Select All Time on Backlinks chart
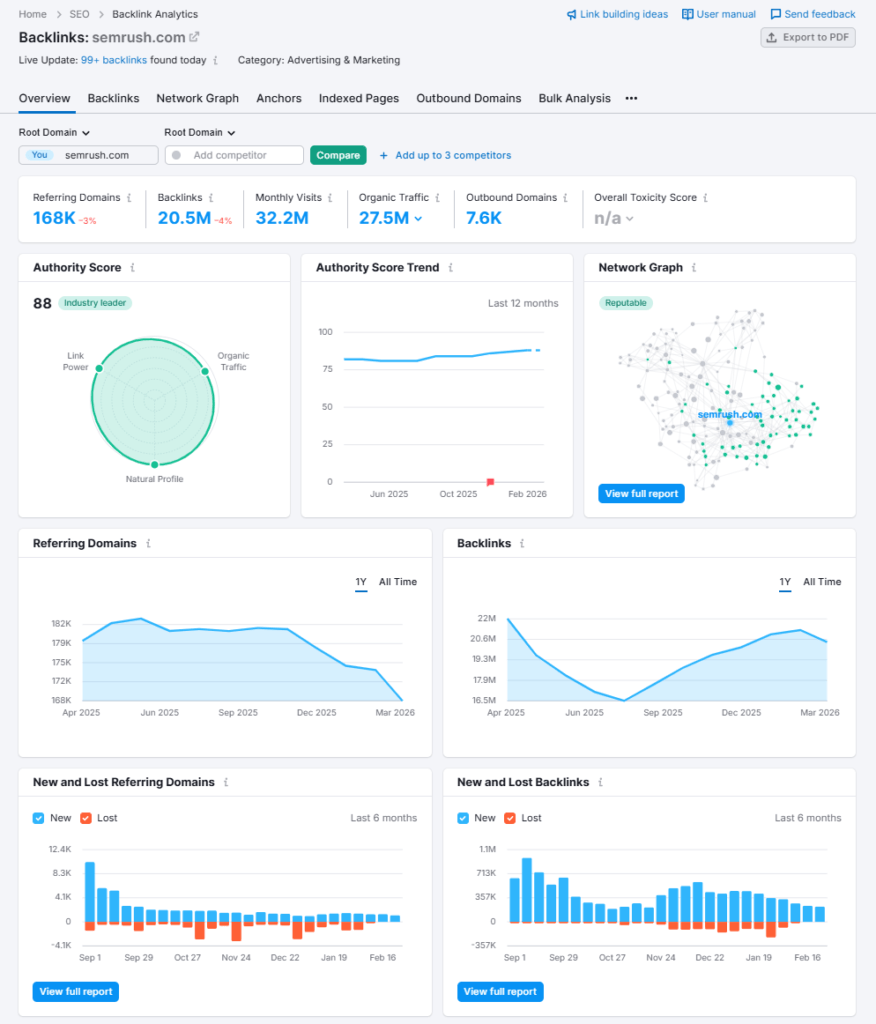This screenshot has height=1024, width=876. click(822, 582)
